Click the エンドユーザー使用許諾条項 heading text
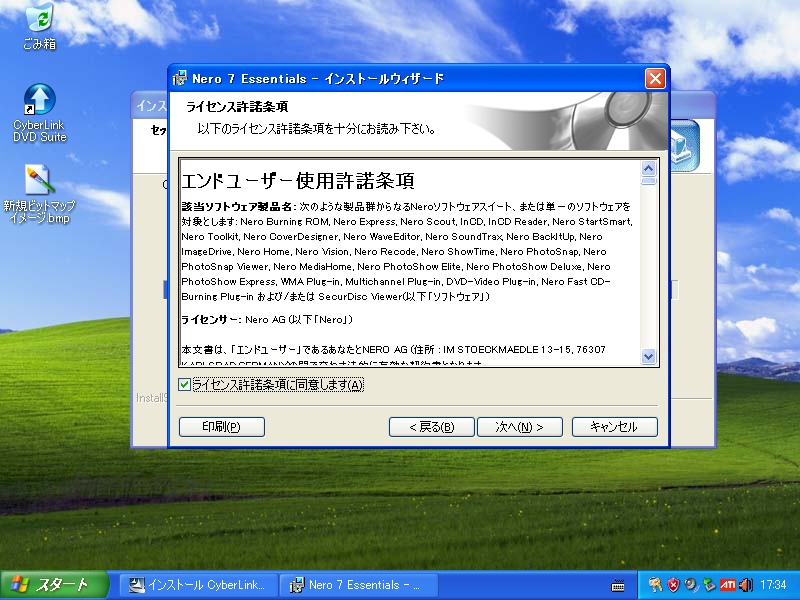 298,181
